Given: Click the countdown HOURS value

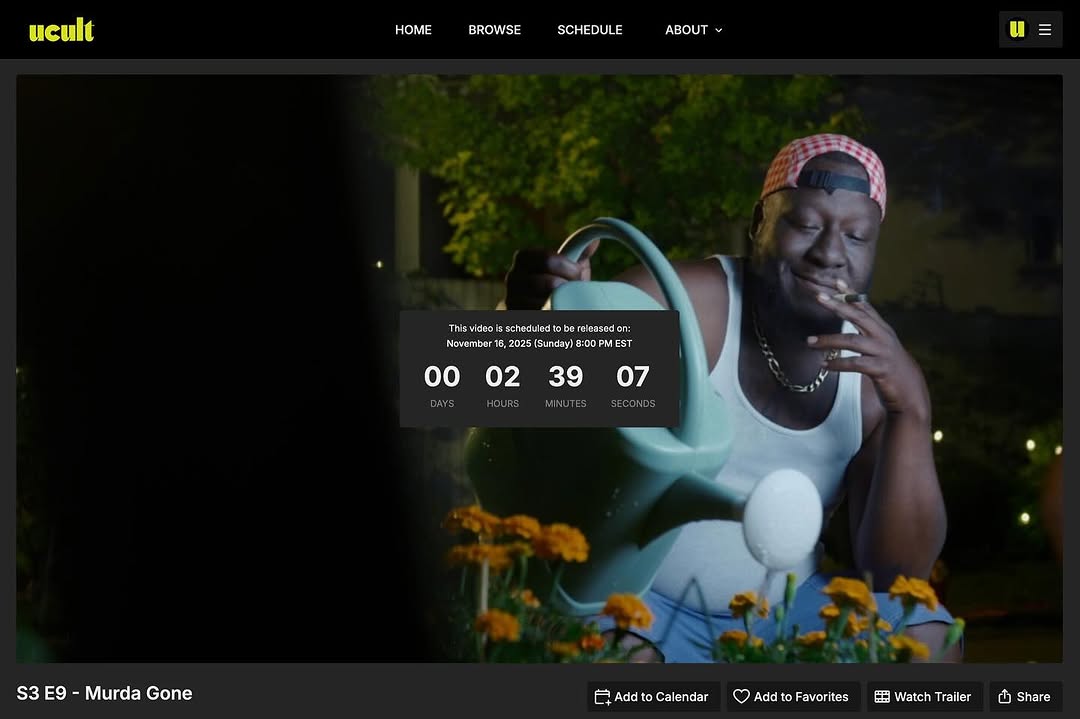Looking at the screenshot, I should [502, 377].
